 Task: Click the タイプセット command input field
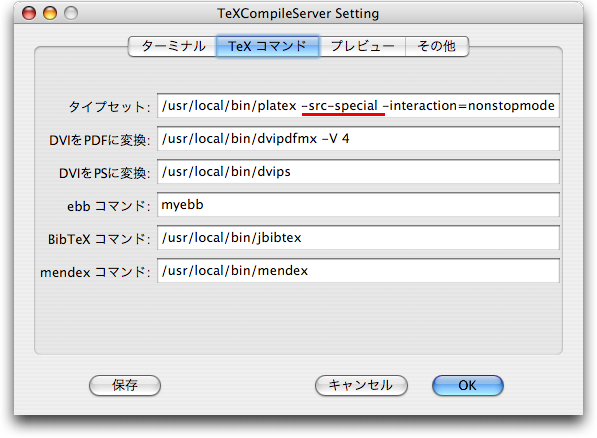(x=358, y=106)
